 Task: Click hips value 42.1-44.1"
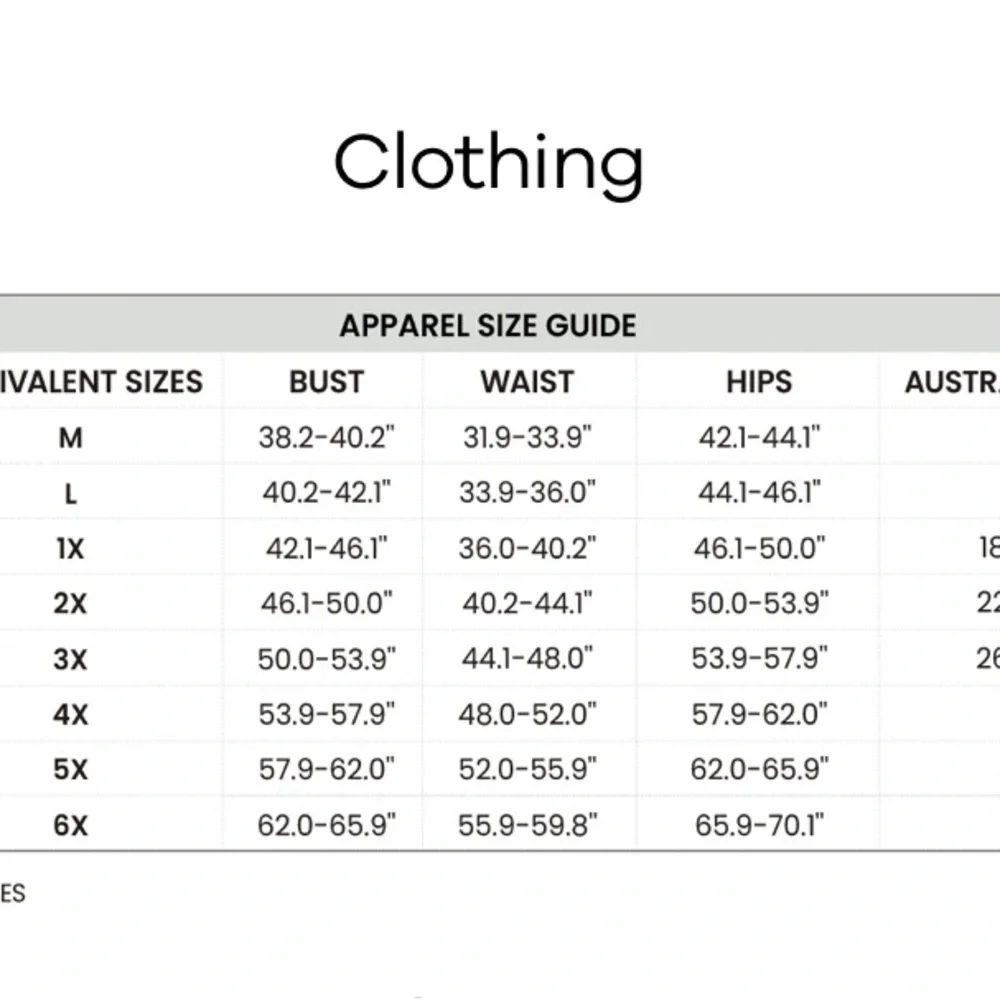pyautogui.click(x=759, y=438)
